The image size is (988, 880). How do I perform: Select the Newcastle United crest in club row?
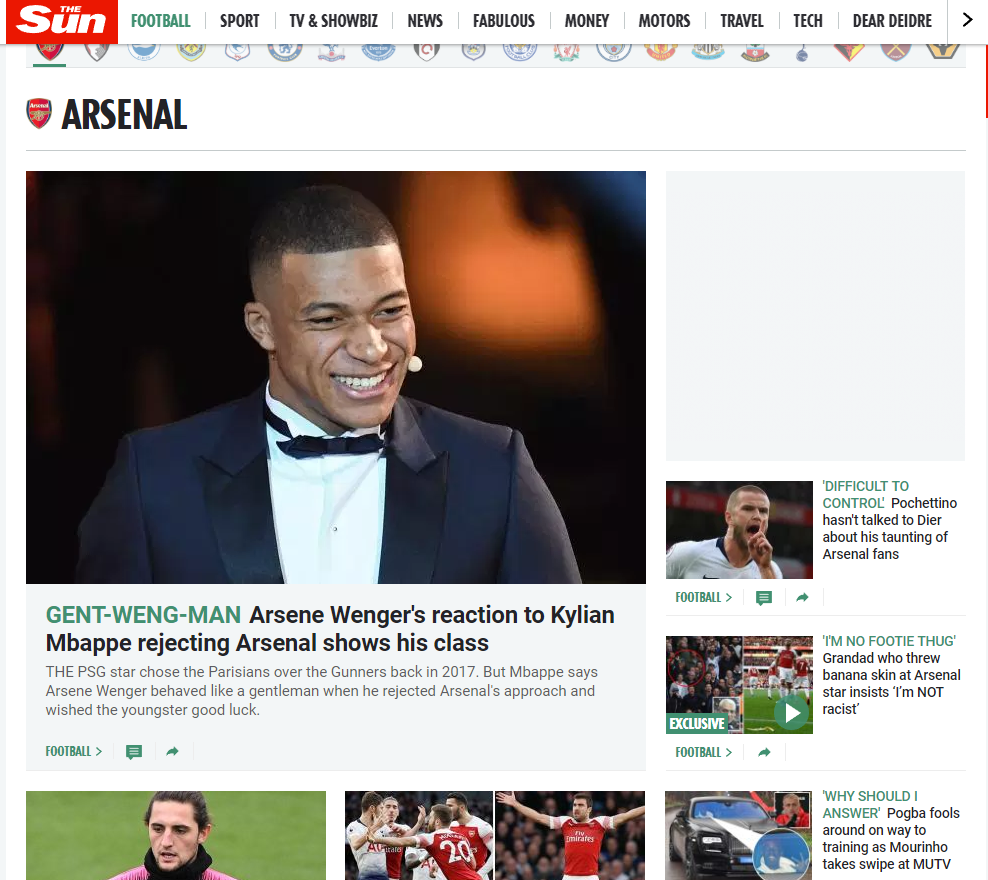[x=708, y=52]
